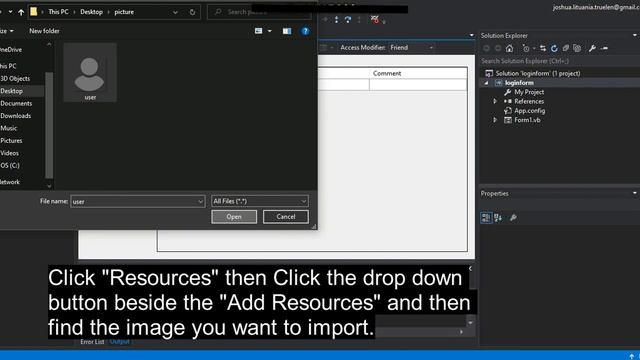Open Videos in the sidebar
640x360 pixels.
click(x=9, y=153)
